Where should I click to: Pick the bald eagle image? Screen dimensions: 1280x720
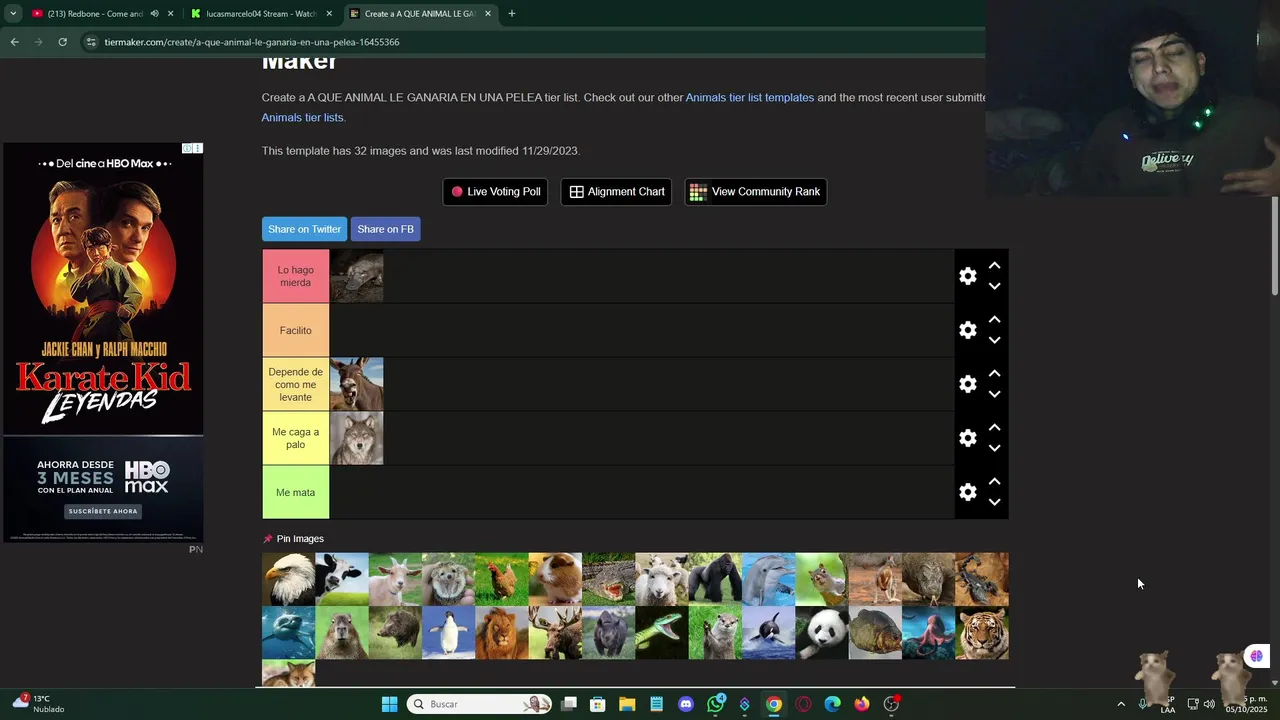pos(288,579)
